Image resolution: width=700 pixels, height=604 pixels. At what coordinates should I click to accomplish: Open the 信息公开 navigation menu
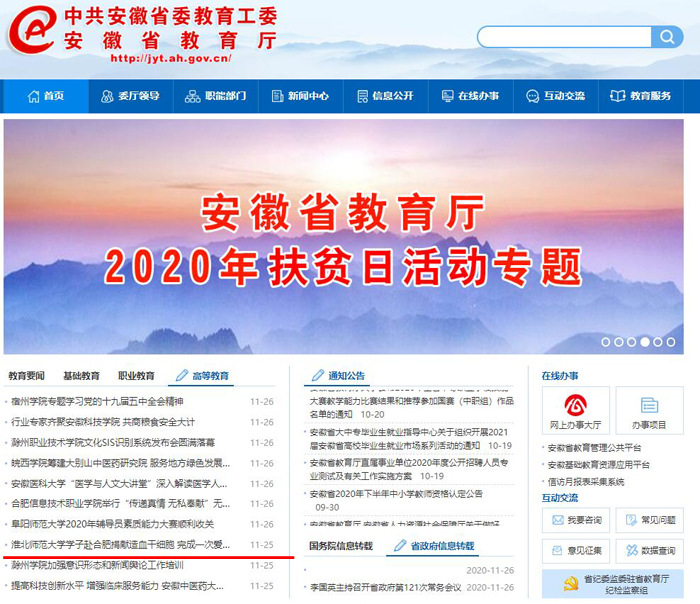[x=384, y=96]
